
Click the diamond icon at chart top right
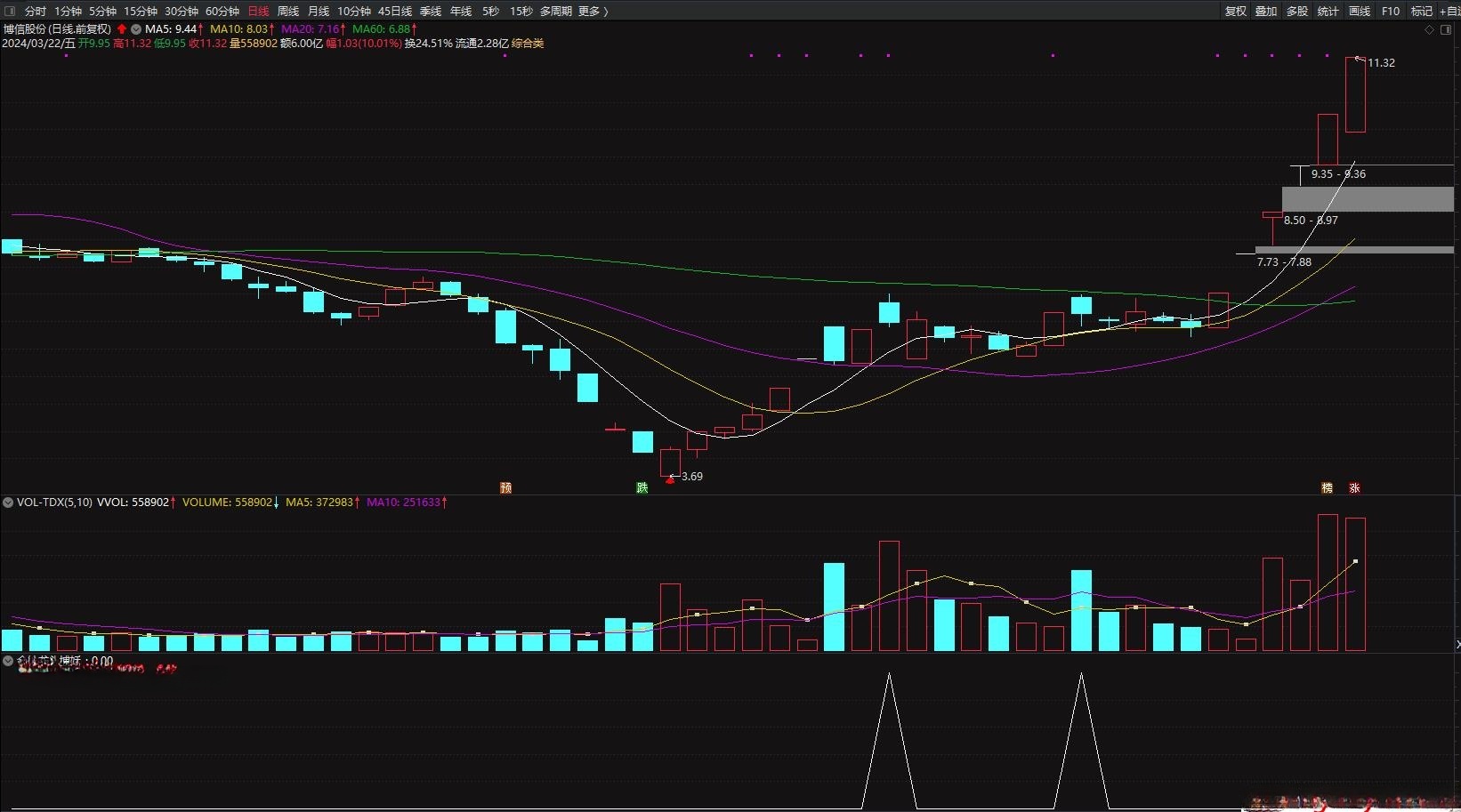(x=1430, y=29)
